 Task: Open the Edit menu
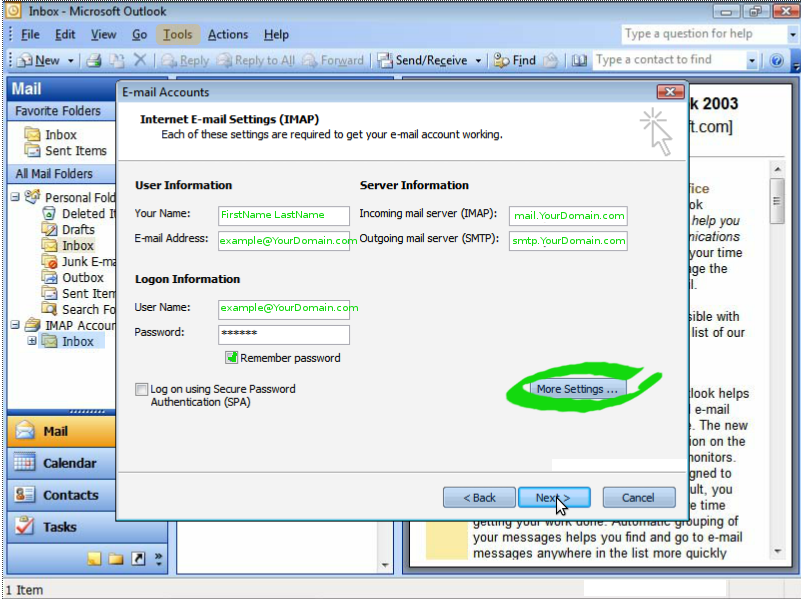[65, 35]
